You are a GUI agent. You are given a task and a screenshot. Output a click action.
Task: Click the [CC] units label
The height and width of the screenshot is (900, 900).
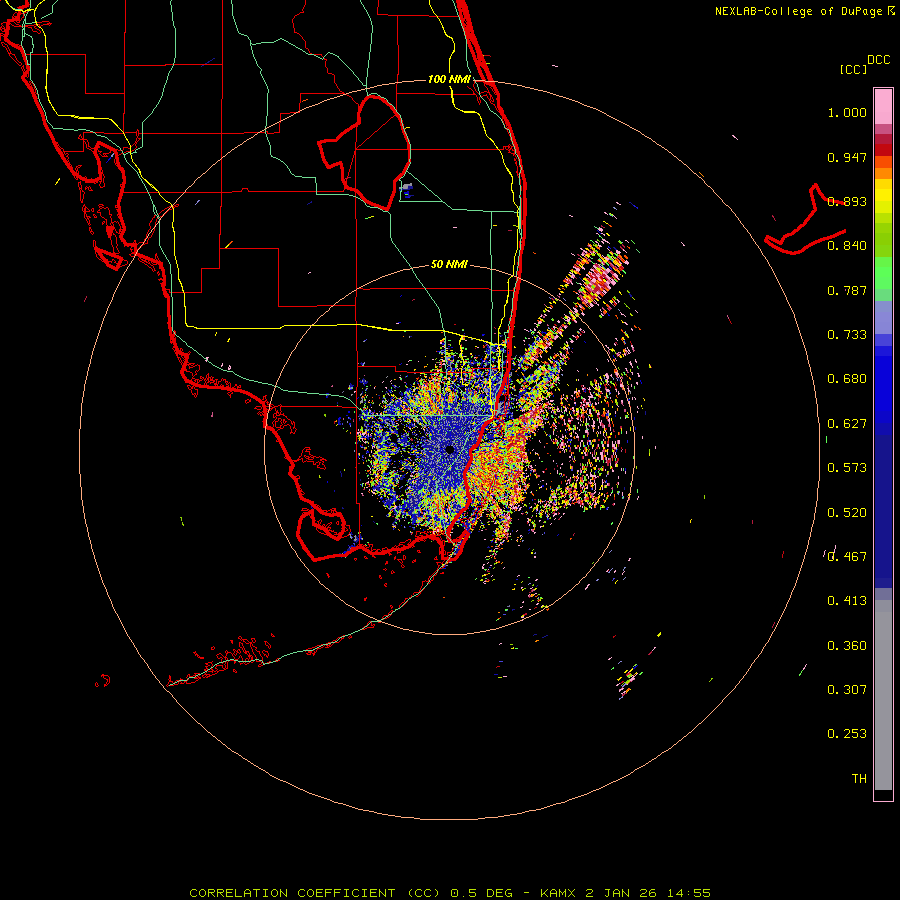[x=853, y=69]
